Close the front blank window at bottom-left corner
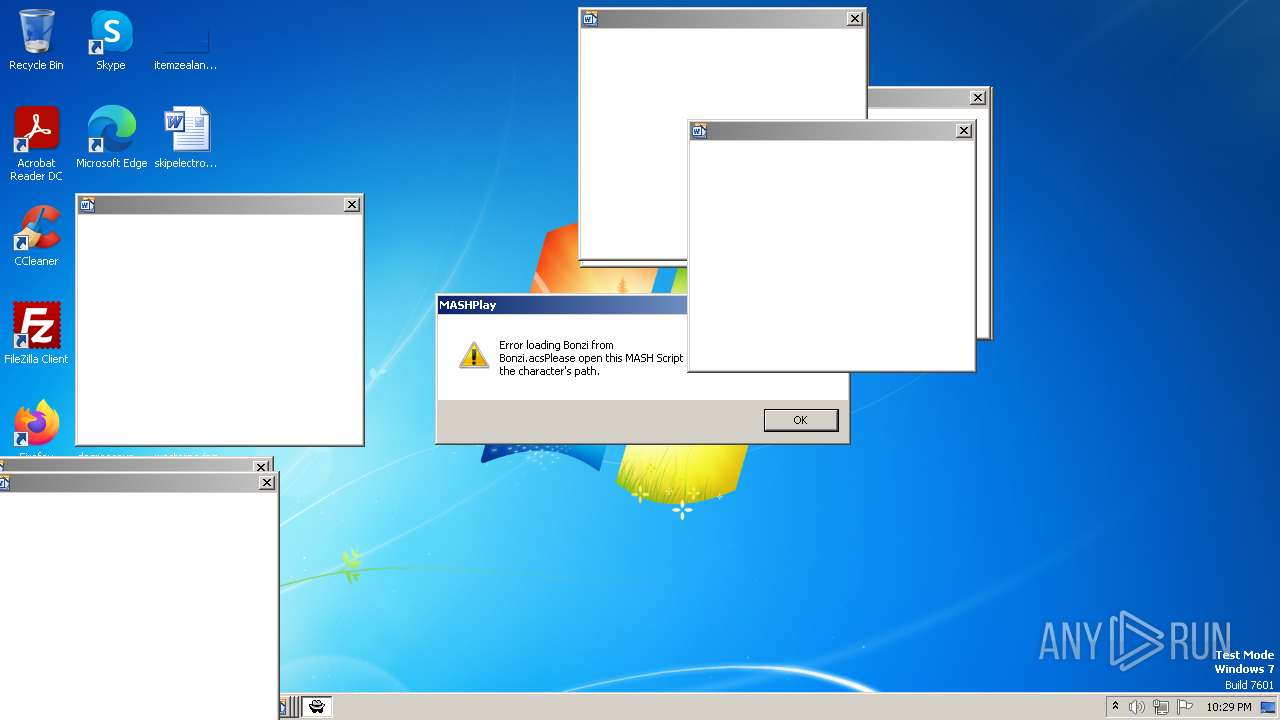Screen dimensions: 1280x720 (x=267, y=483)
